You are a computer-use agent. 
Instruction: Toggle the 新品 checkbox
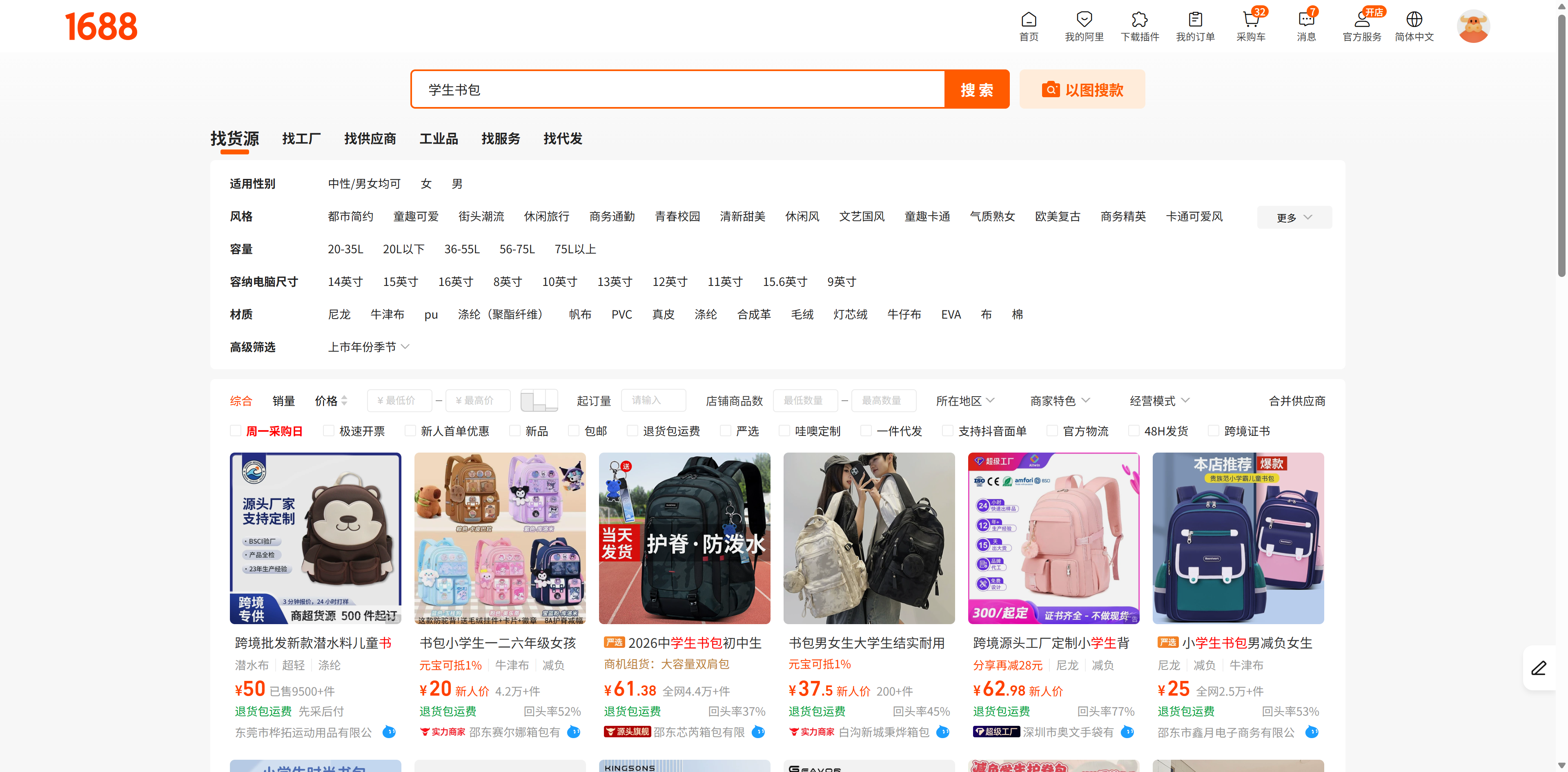[515, 431]
